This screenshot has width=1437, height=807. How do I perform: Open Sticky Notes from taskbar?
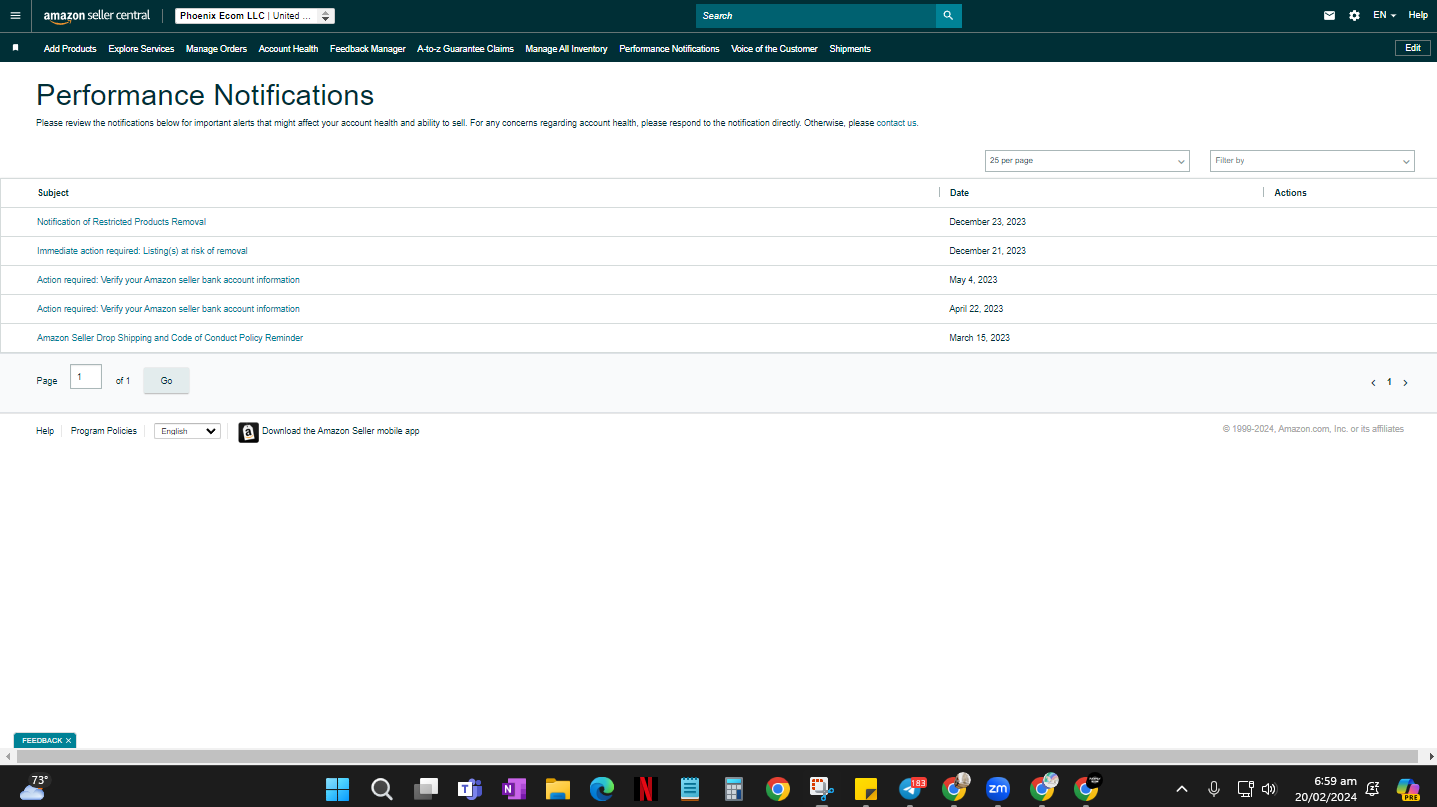pos(866,789)
